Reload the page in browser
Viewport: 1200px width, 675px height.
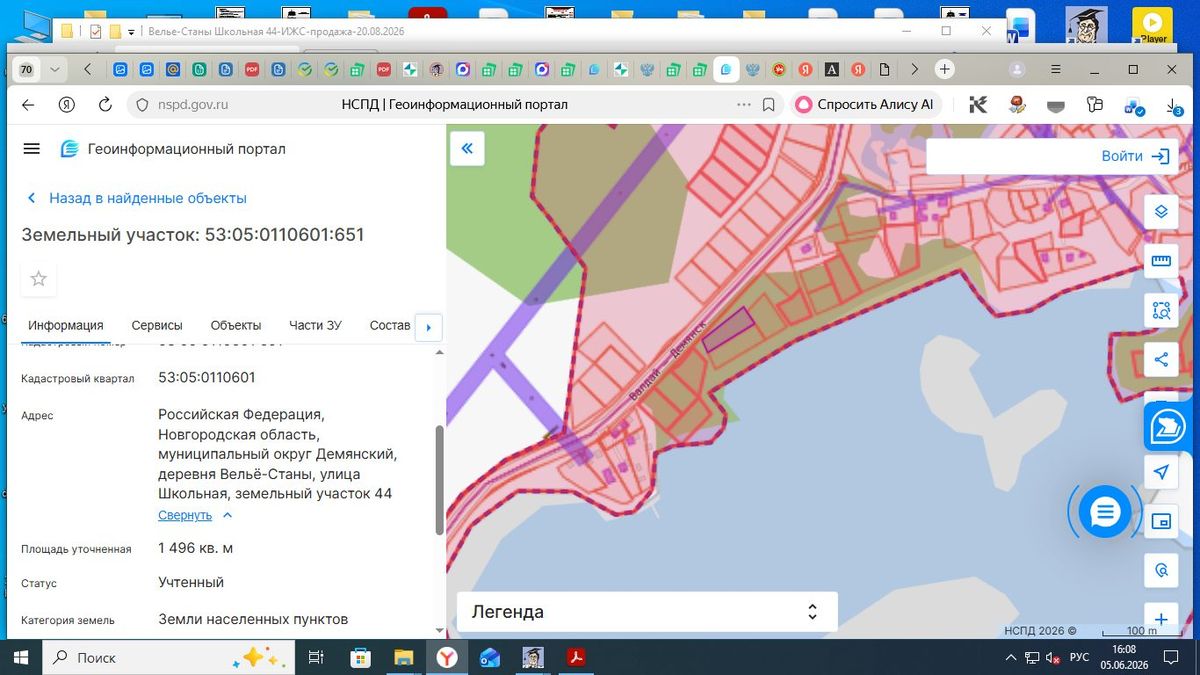(105, 104)
